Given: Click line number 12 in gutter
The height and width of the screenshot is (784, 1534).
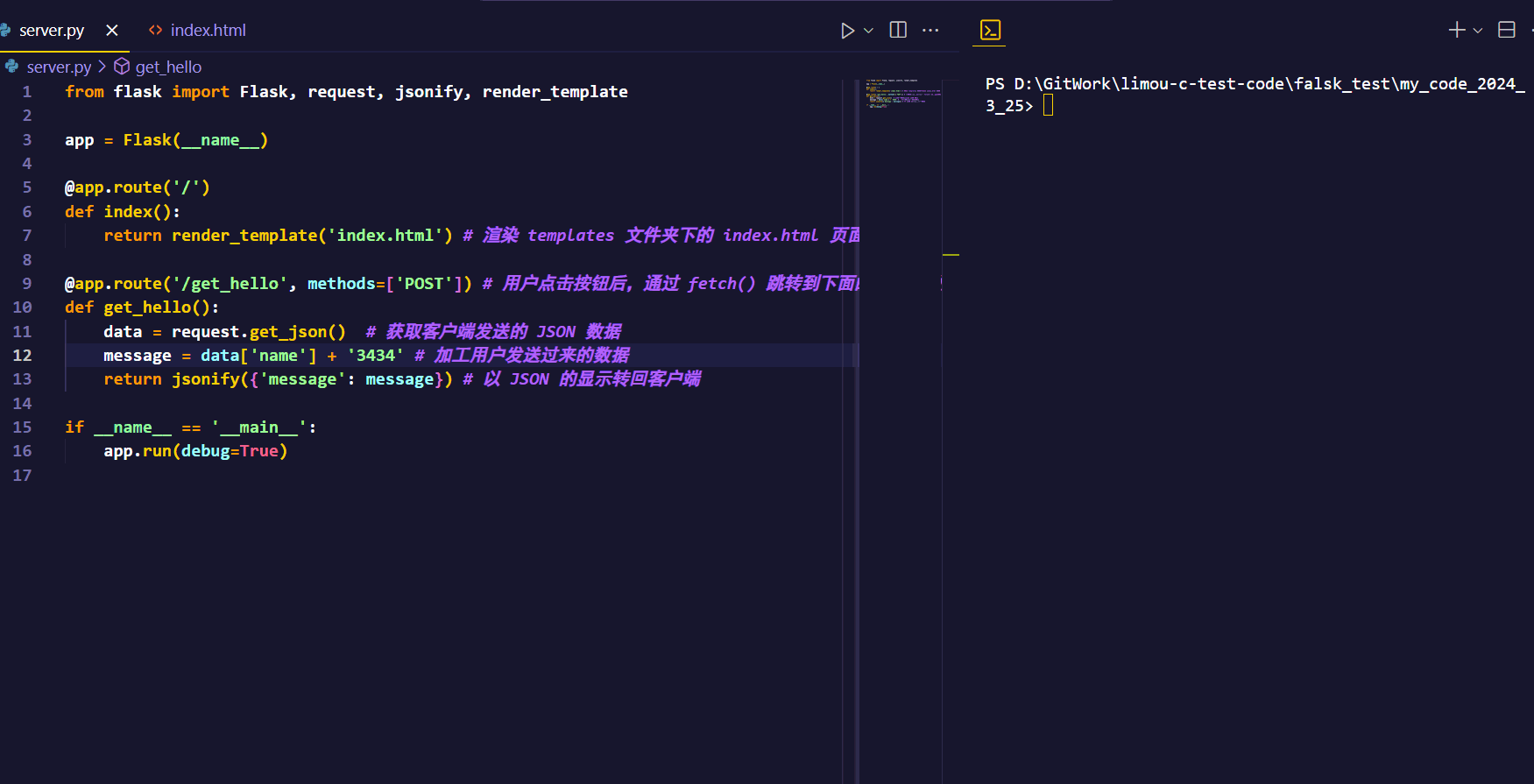Looking at the screenshot, I should [23, 356].
